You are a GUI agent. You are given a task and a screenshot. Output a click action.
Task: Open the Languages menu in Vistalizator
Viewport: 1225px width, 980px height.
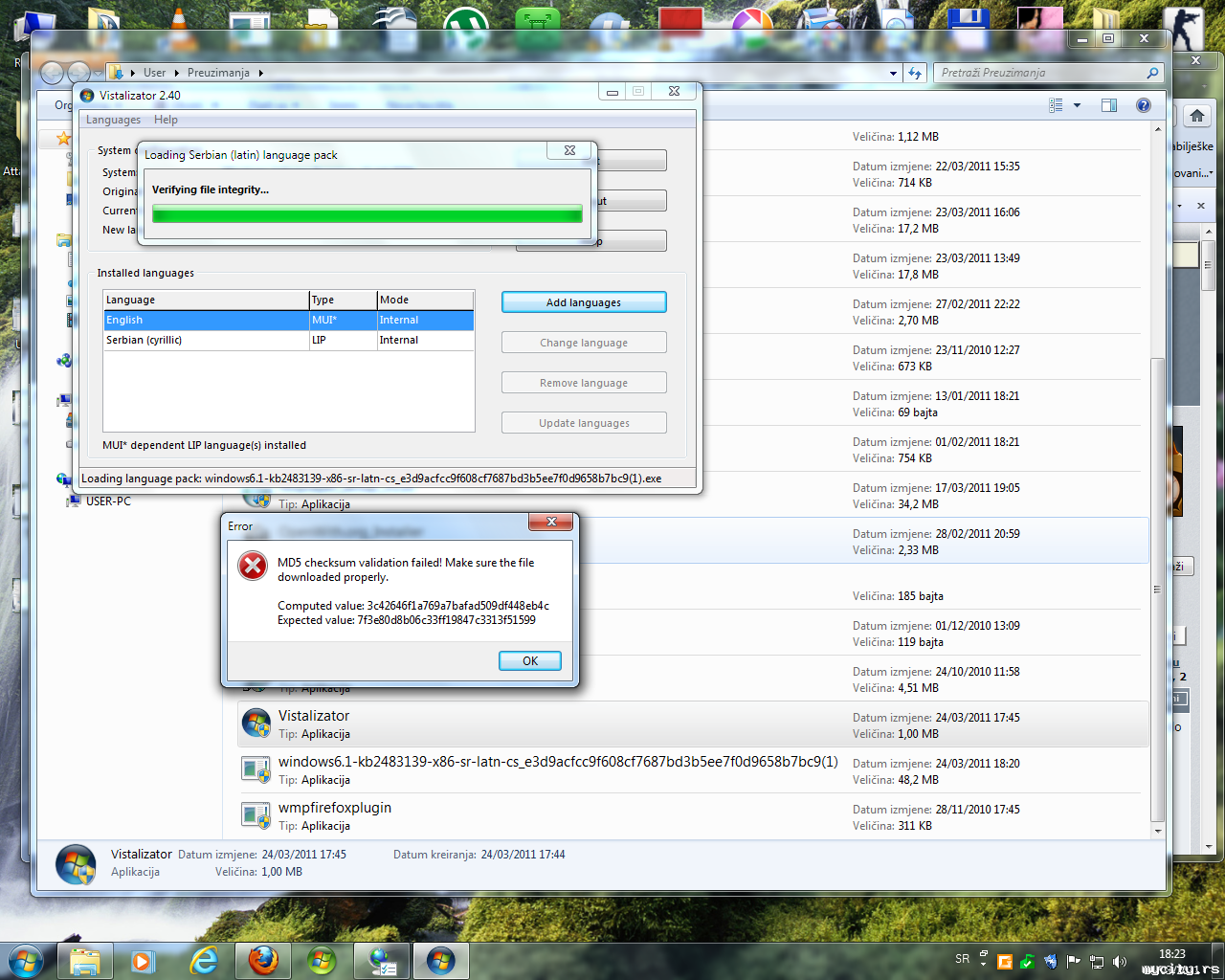(113, 120)
